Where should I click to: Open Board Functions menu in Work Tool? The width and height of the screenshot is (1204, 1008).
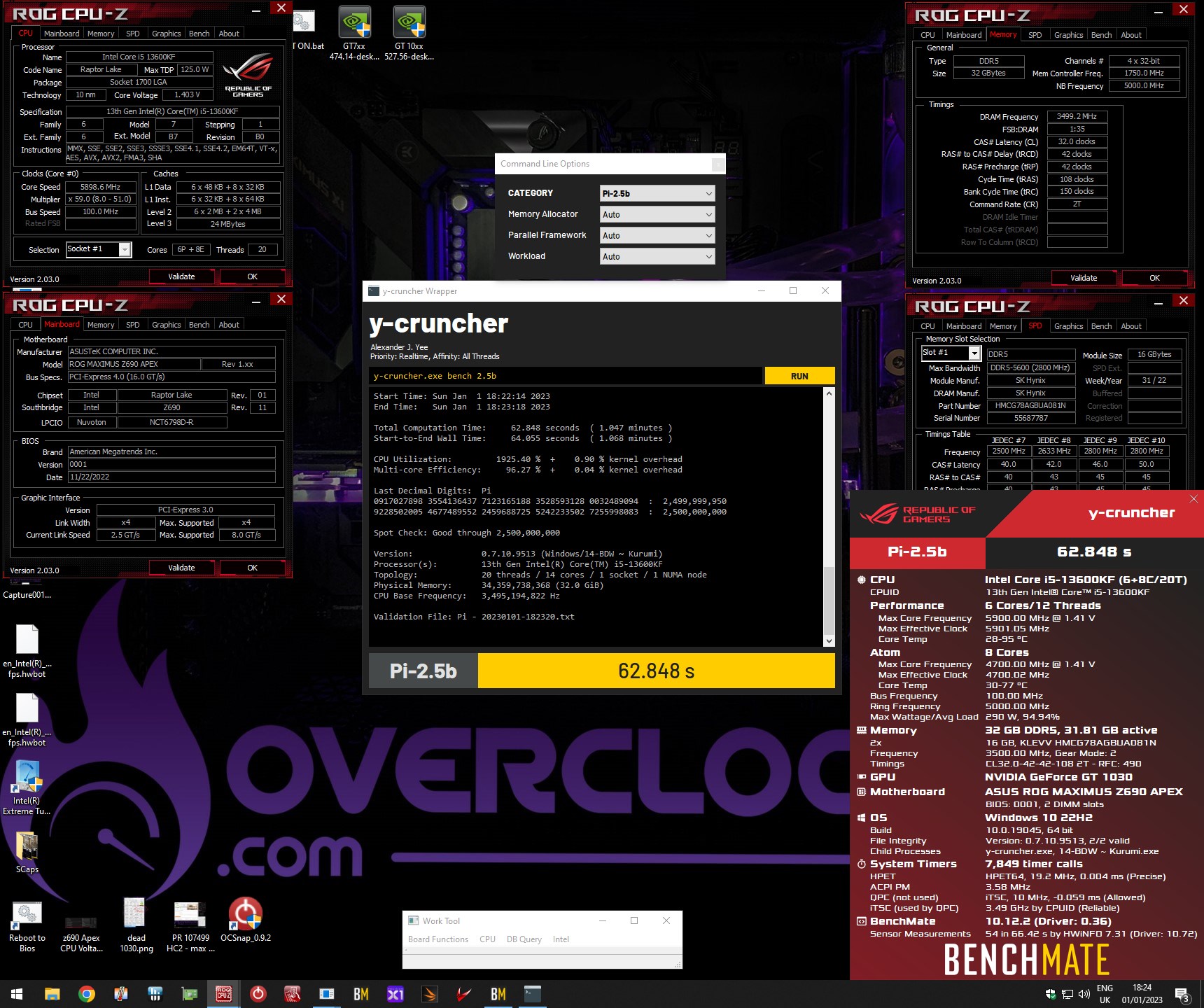point(438,939)
